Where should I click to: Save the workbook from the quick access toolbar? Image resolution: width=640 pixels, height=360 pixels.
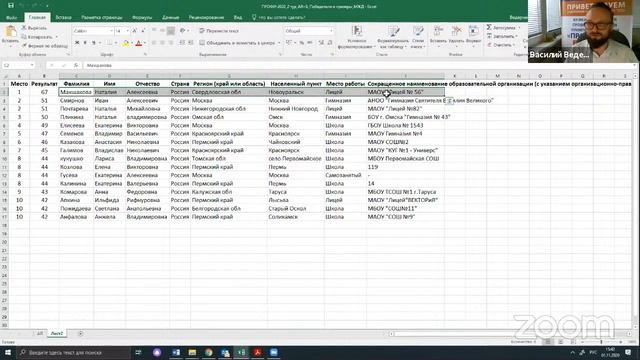click(11, 6)
